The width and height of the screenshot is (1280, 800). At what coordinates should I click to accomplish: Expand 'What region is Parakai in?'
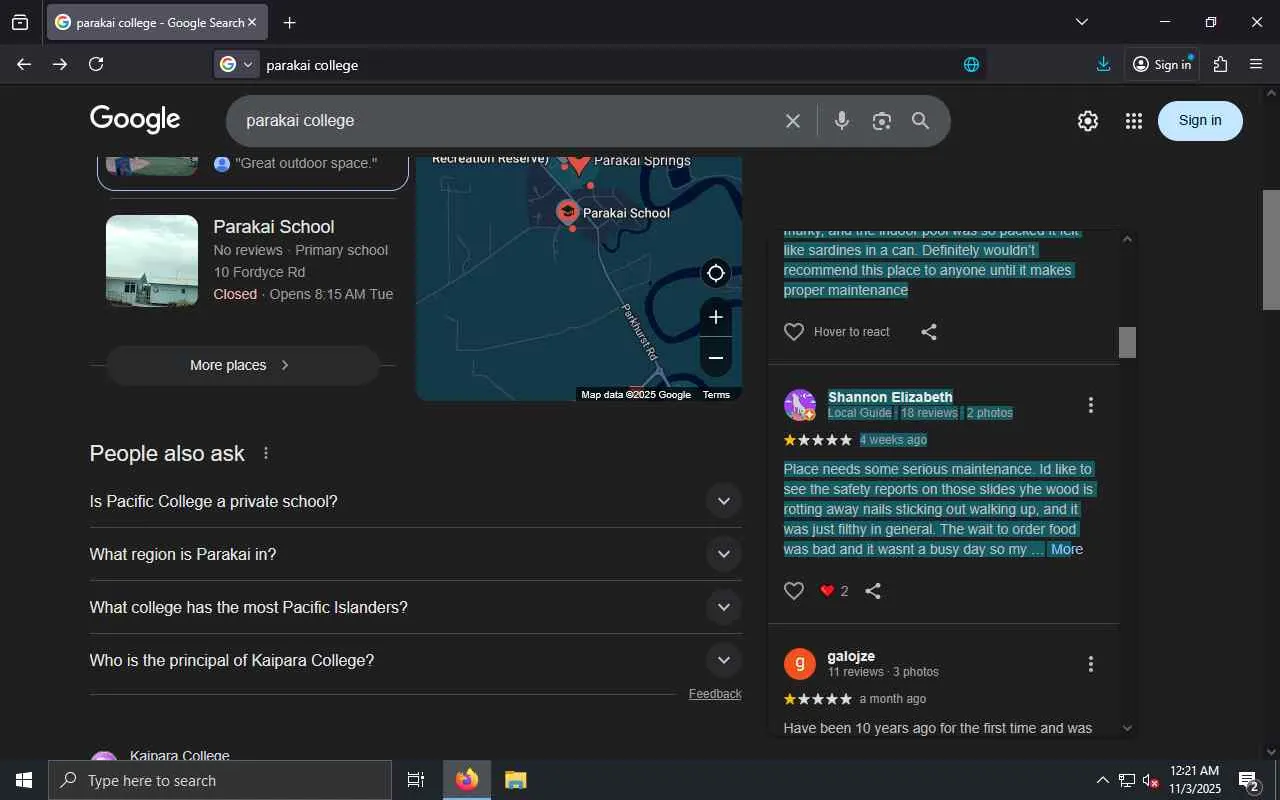coord(416,554)
